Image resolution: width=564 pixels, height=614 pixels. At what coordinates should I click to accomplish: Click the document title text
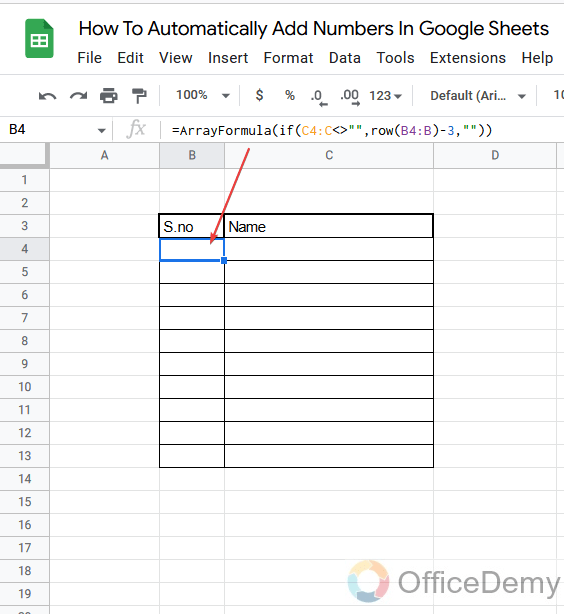[x=314, y=29]
